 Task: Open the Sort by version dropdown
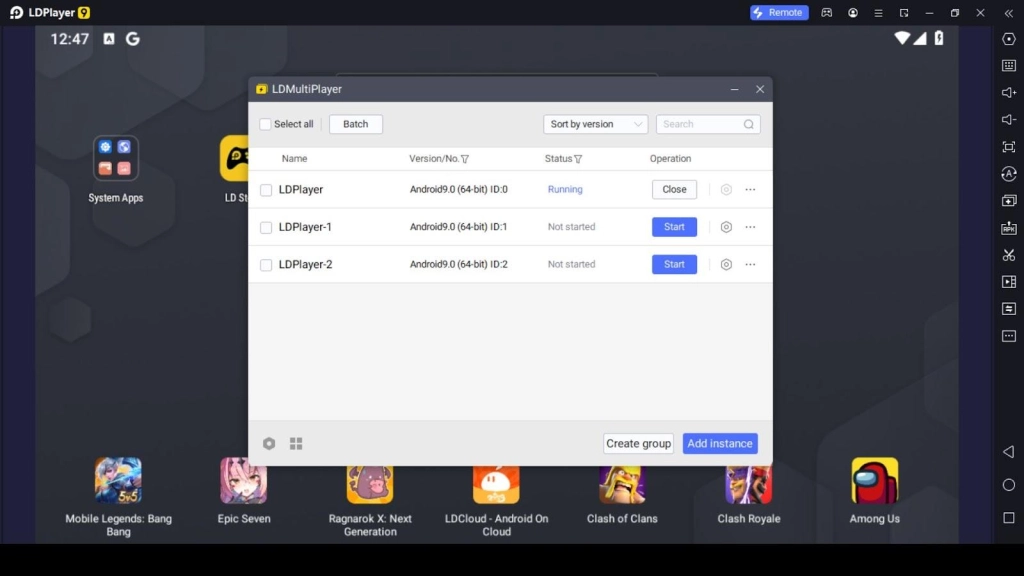(595, 124)
